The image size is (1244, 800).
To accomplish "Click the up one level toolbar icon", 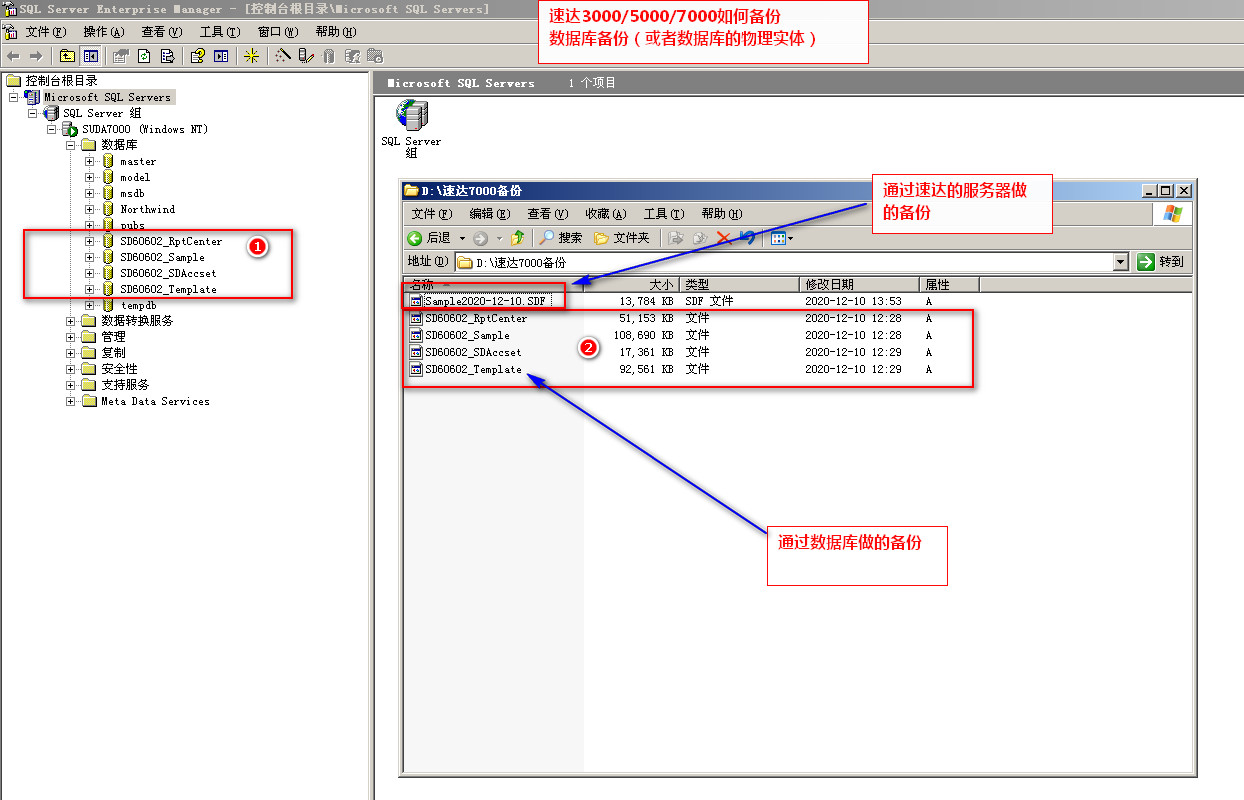I will point(67,56).
